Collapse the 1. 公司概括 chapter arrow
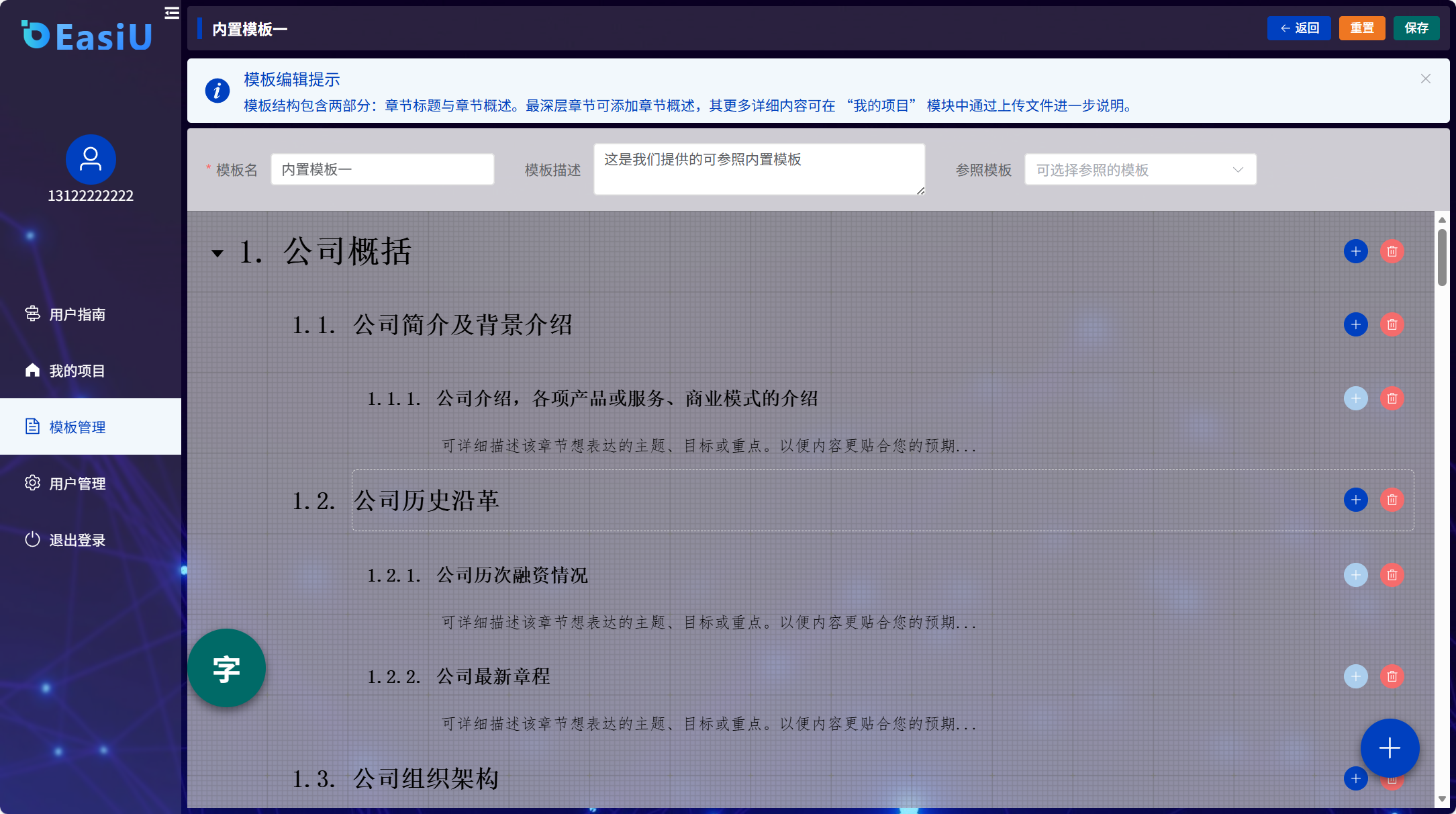1456x814 pixels. point(217,253)
